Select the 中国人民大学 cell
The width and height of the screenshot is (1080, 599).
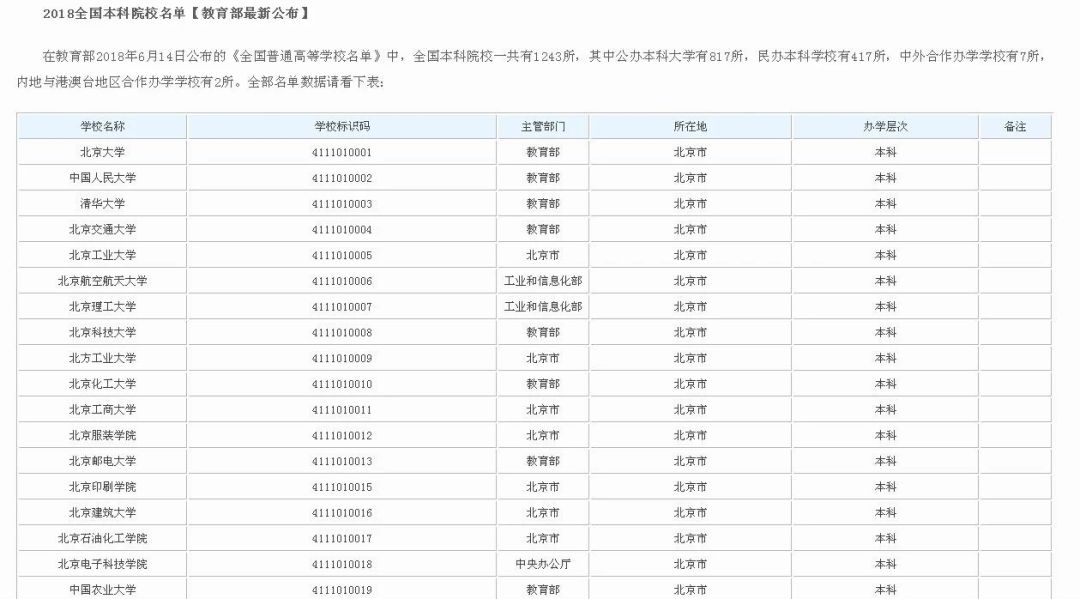pos(102,178)
